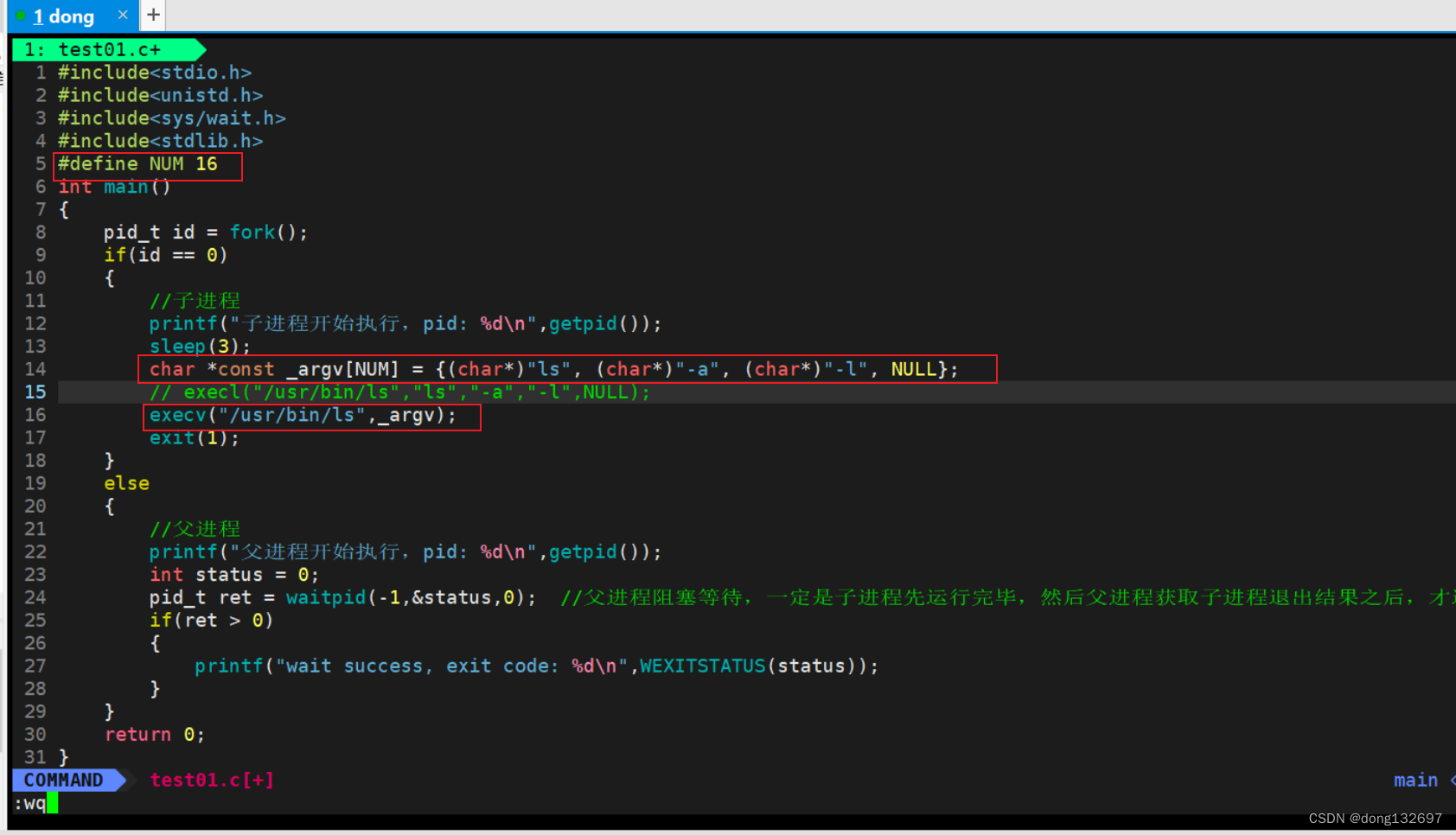Click the 'return 0;' statement
Image resolution: width=1456 pixels, height=835 pixels.
pos(155,735)
